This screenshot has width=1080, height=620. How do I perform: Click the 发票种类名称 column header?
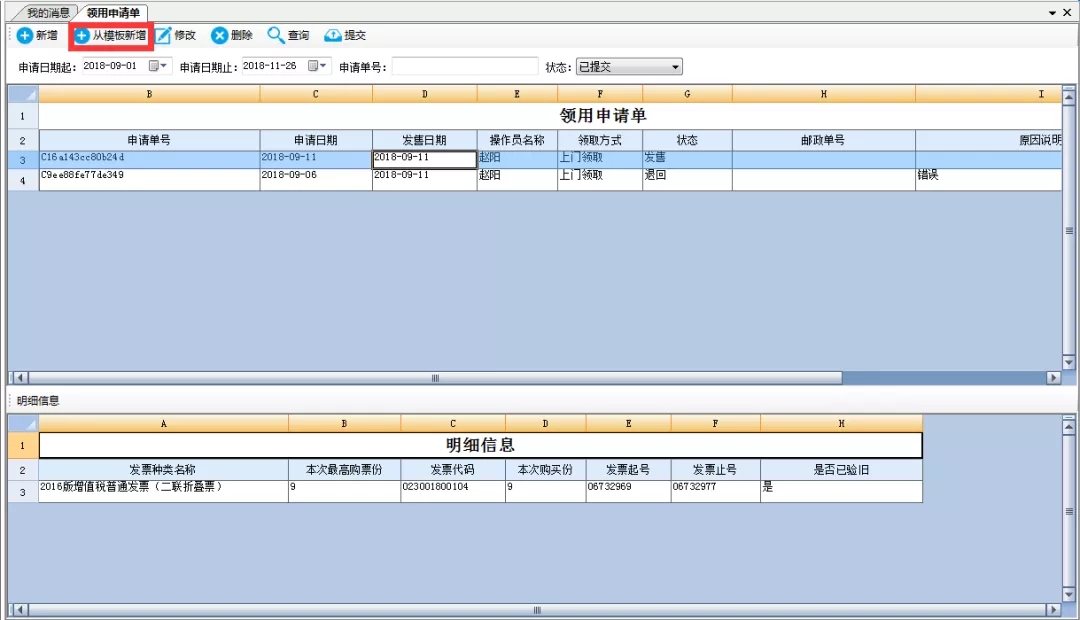(x=162, y=470)
